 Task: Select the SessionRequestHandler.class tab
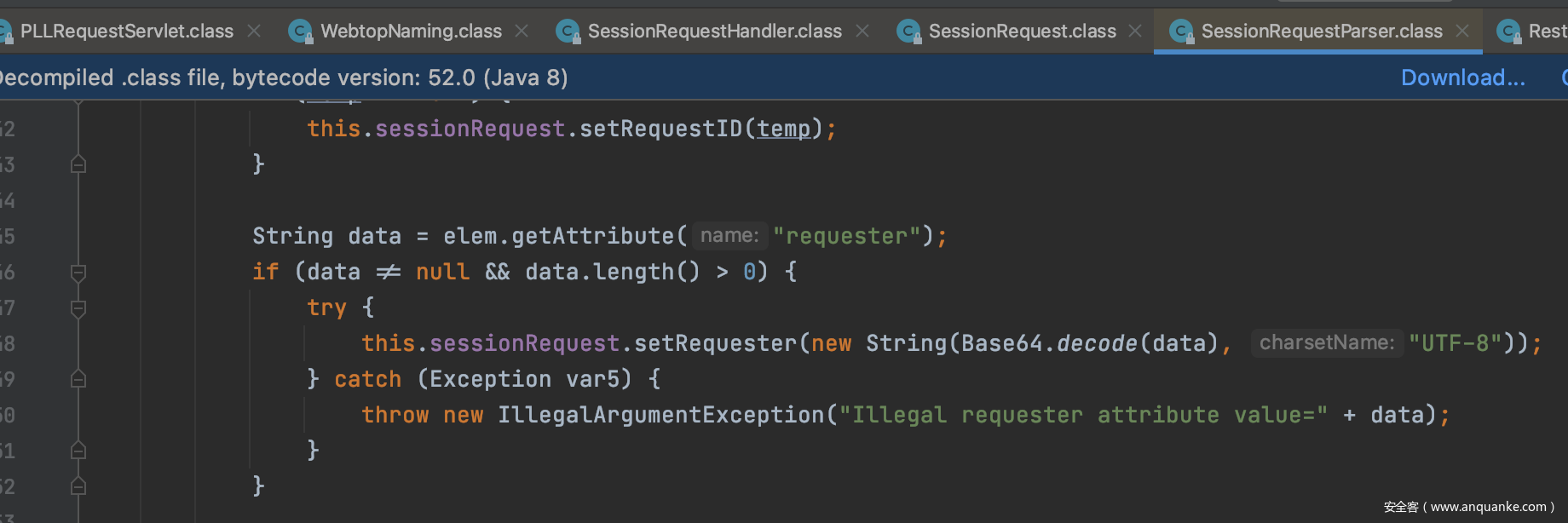click(x=714, y=32)
